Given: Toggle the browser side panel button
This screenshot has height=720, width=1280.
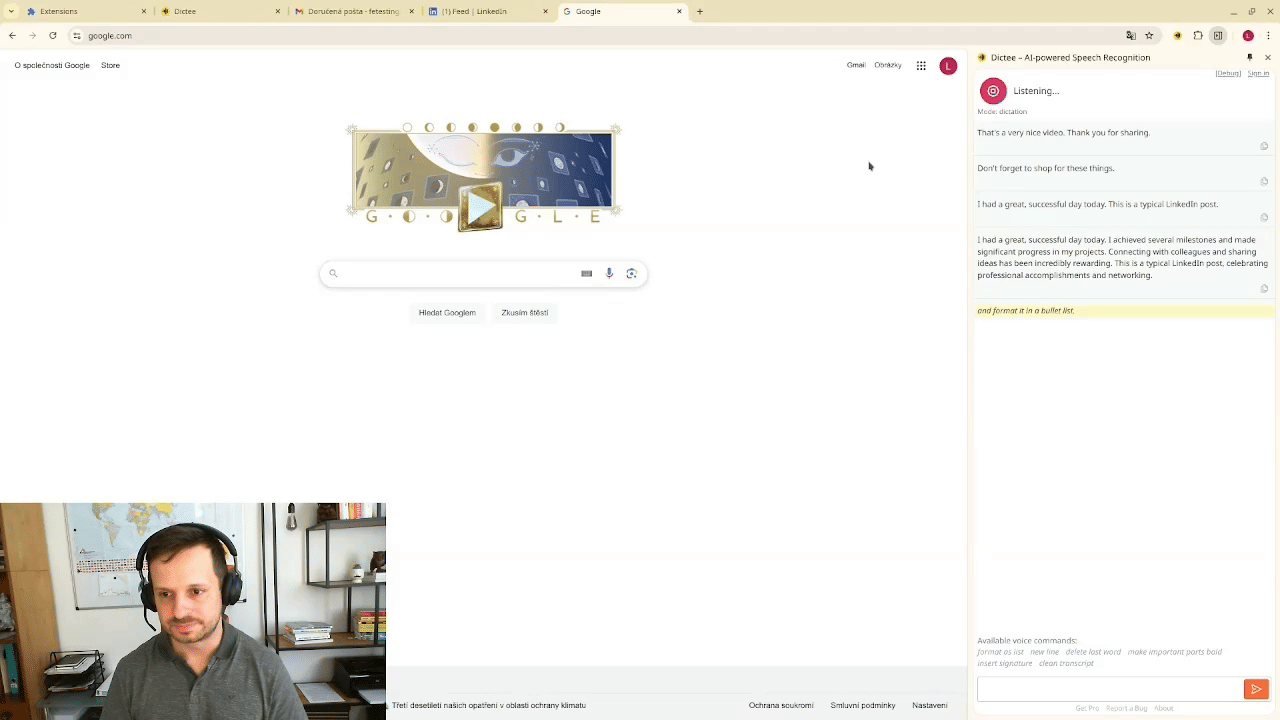Looking at the screenshot, I should point(1218,36).
